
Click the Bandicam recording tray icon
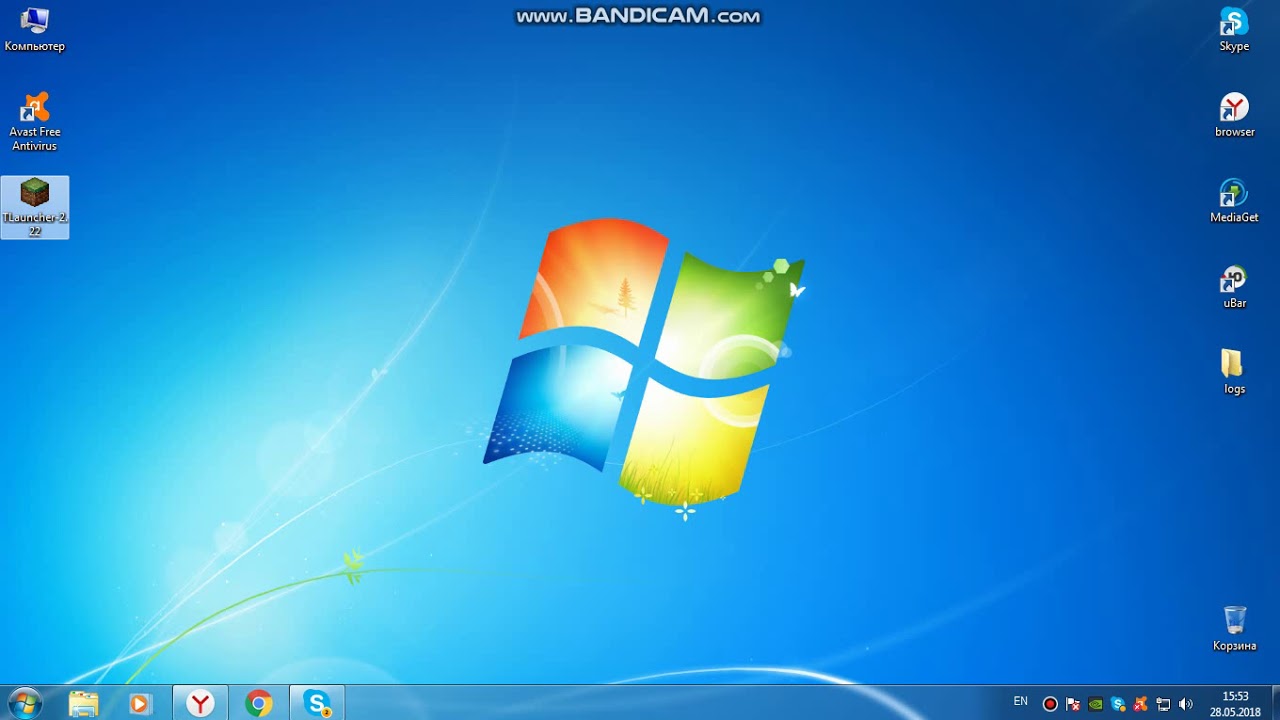(1050, 704)
